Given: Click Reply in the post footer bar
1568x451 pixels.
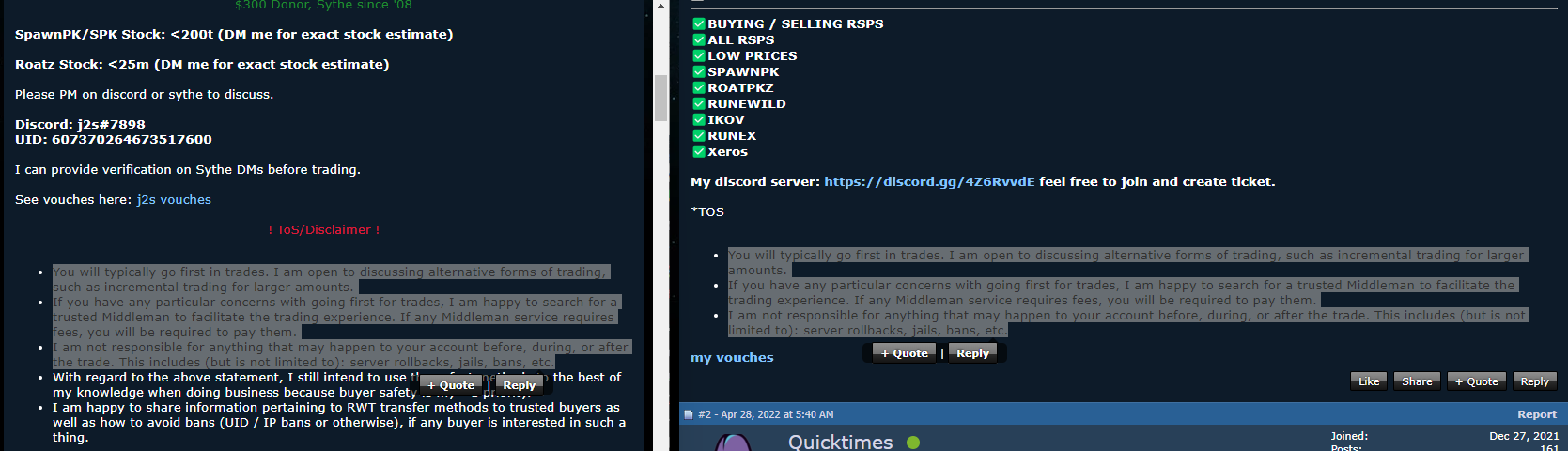Looking at the screenshot, I should [x=1534, y=381].
